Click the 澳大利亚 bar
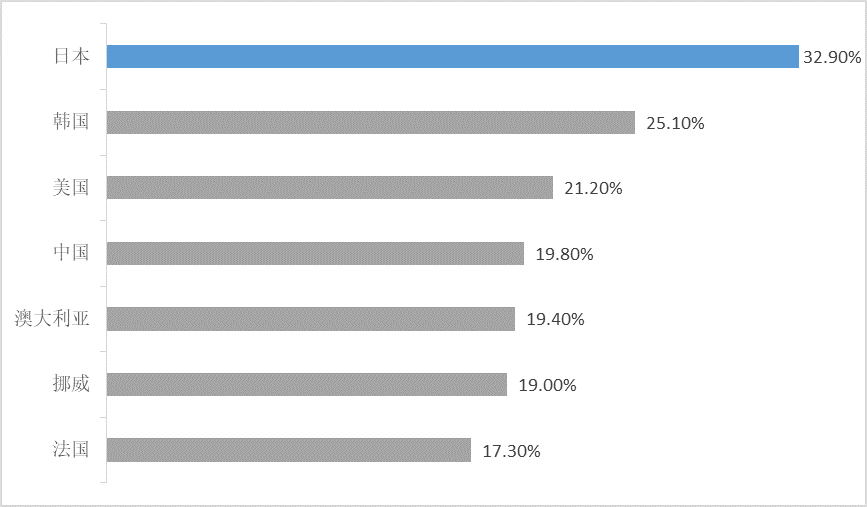867x507 pixels. coord(310,319)
